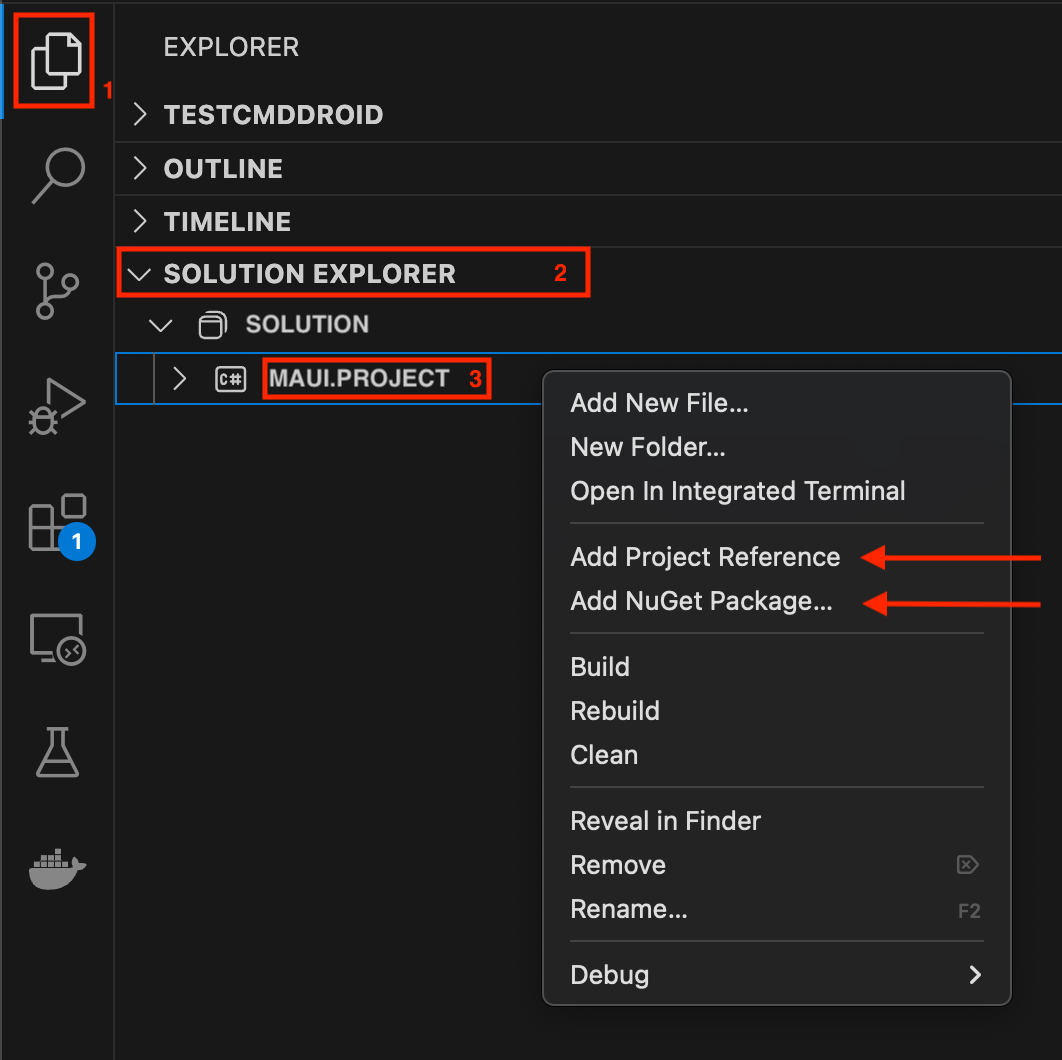This screenshot has width=1062, height=1060.
Task: Open the Remote Explorer panel
Action: click(x=55, y=637)
